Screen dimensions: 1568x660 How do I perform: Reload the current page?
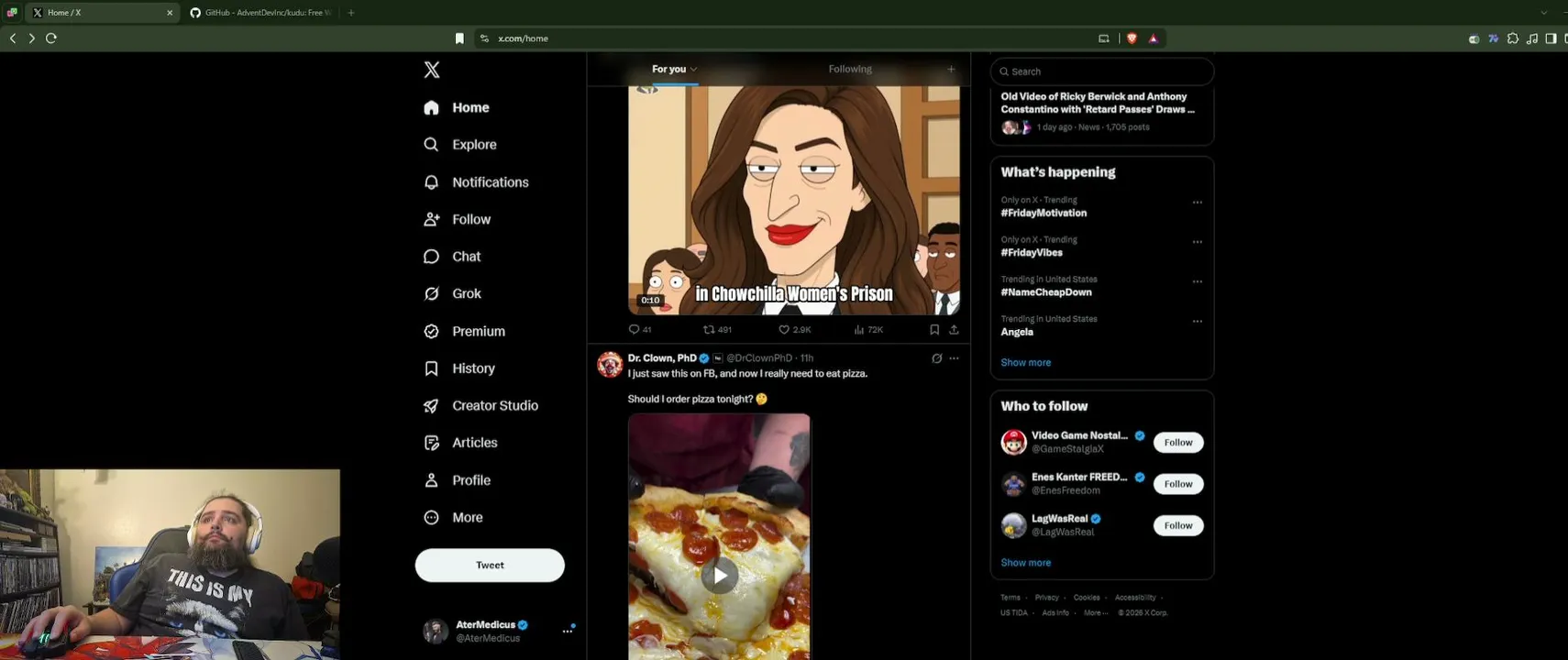(51, 38)
